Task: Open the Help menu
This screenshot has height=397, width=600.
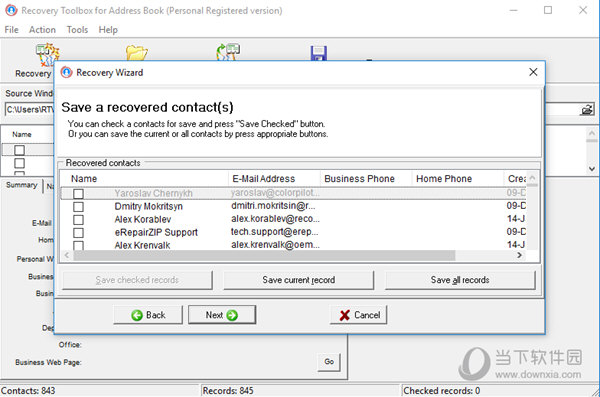Action: tap(108, 29)
